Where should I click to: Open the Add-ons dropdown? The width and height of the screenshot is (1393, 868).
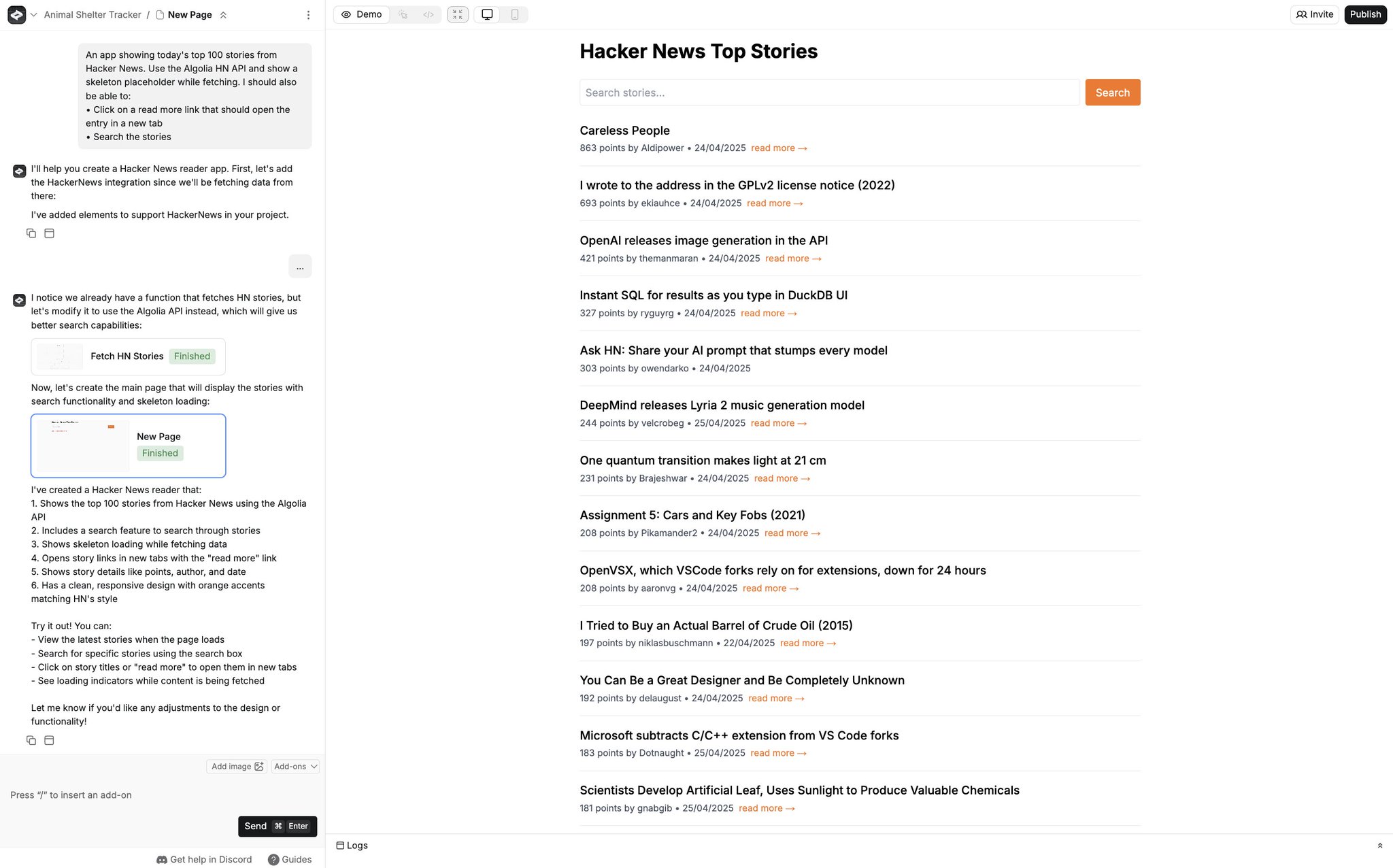(295, 766)
